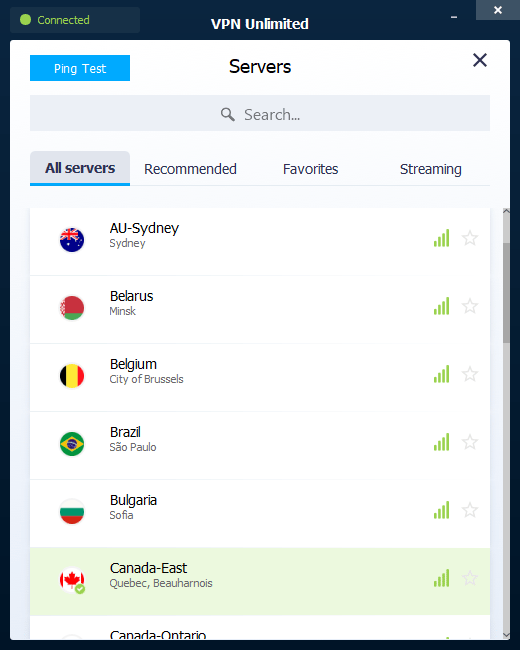
Task: Click the Belarus flag icon
Action: click(72, 308)
